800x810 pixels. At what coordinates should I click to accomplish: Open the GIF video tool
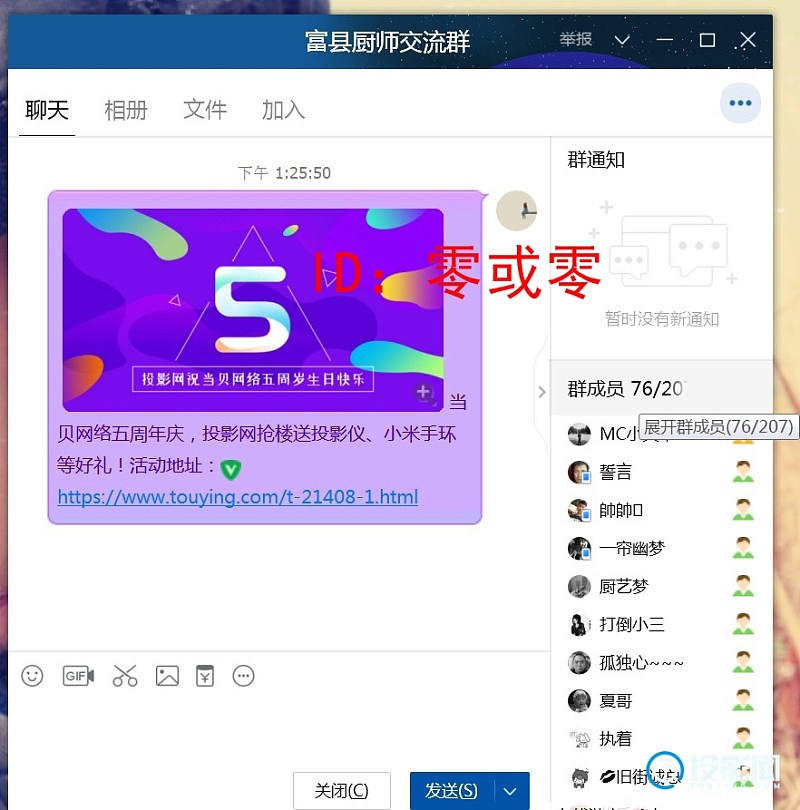[78, 676]
